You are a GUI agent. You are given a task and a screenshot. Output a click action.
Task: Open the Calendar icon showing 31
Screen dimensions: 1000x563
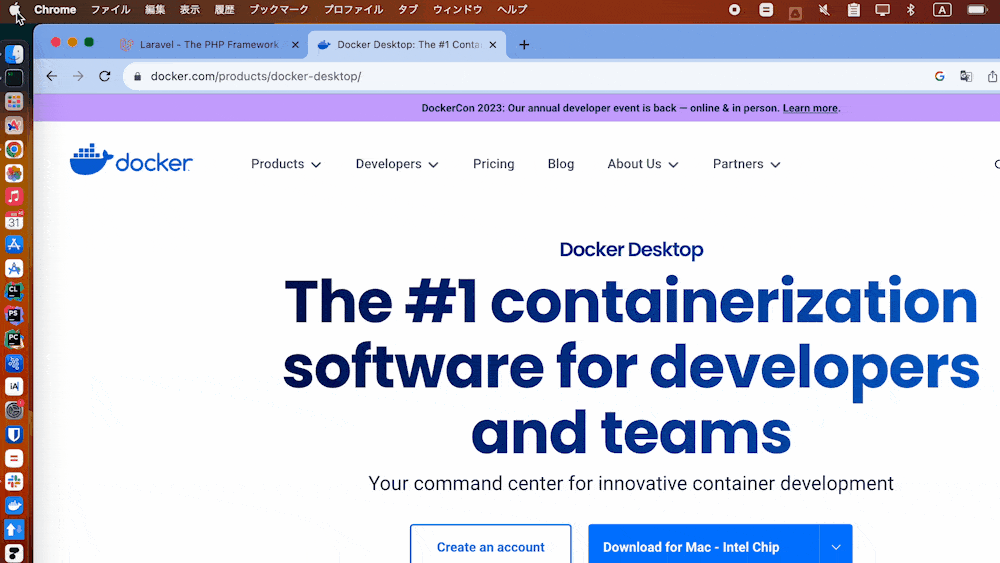click(x=14, y=221)
